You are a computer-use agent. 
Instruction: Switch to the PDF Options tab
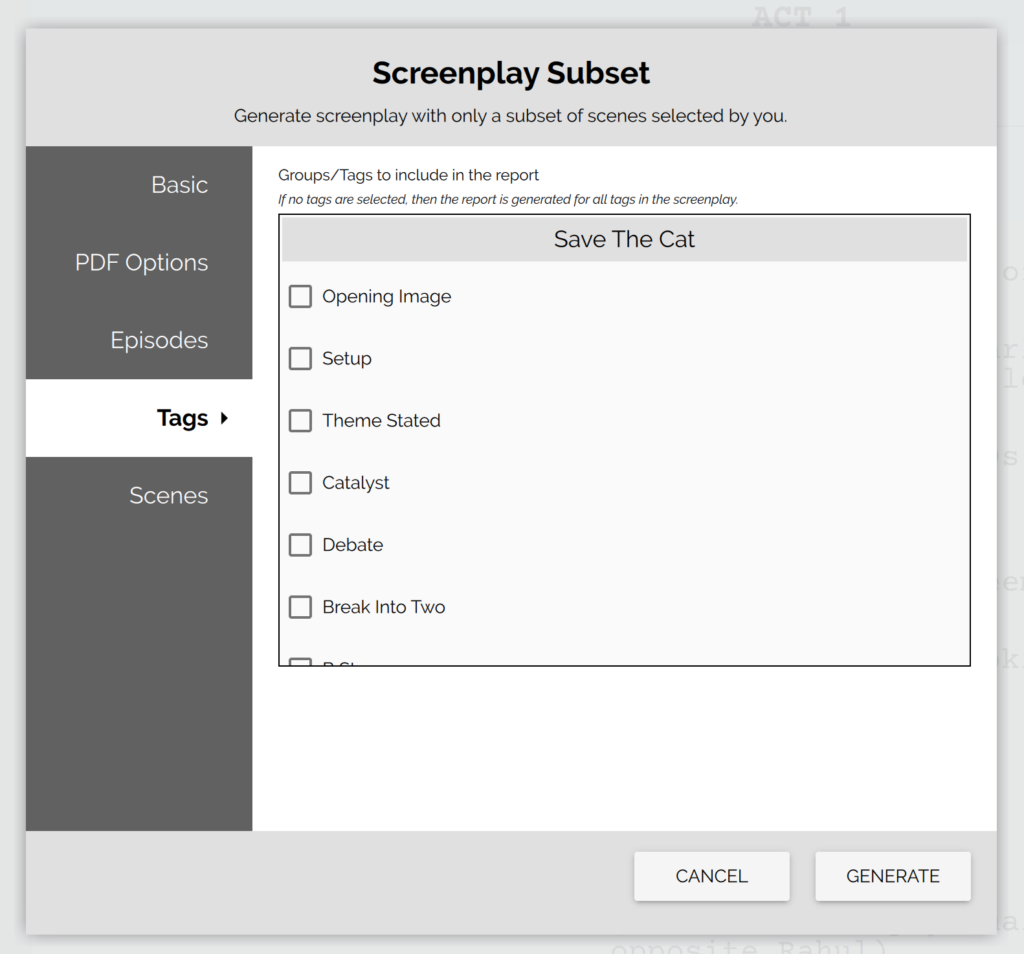(x=141, y=263)
